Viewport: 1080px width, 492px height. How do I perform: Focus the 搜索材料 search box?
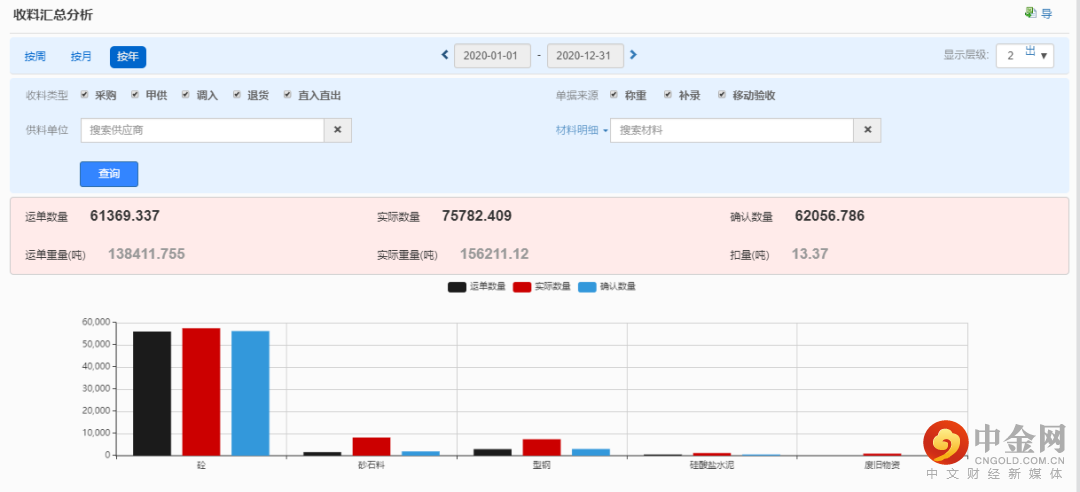(x=732, y=130)
